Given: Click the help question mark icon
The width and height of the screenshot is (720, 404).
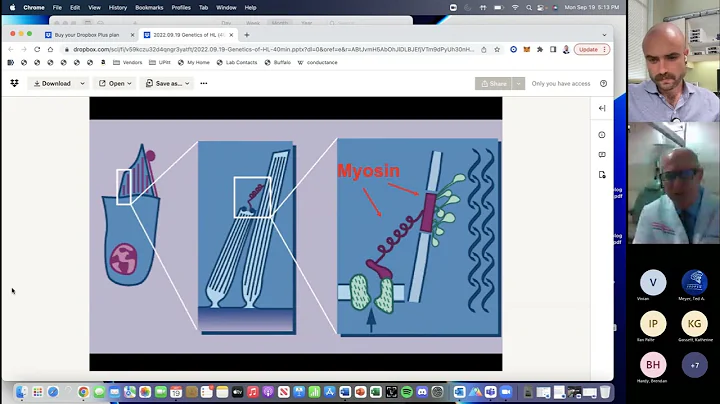Looking at the screenshot, I should coord(603,84).
